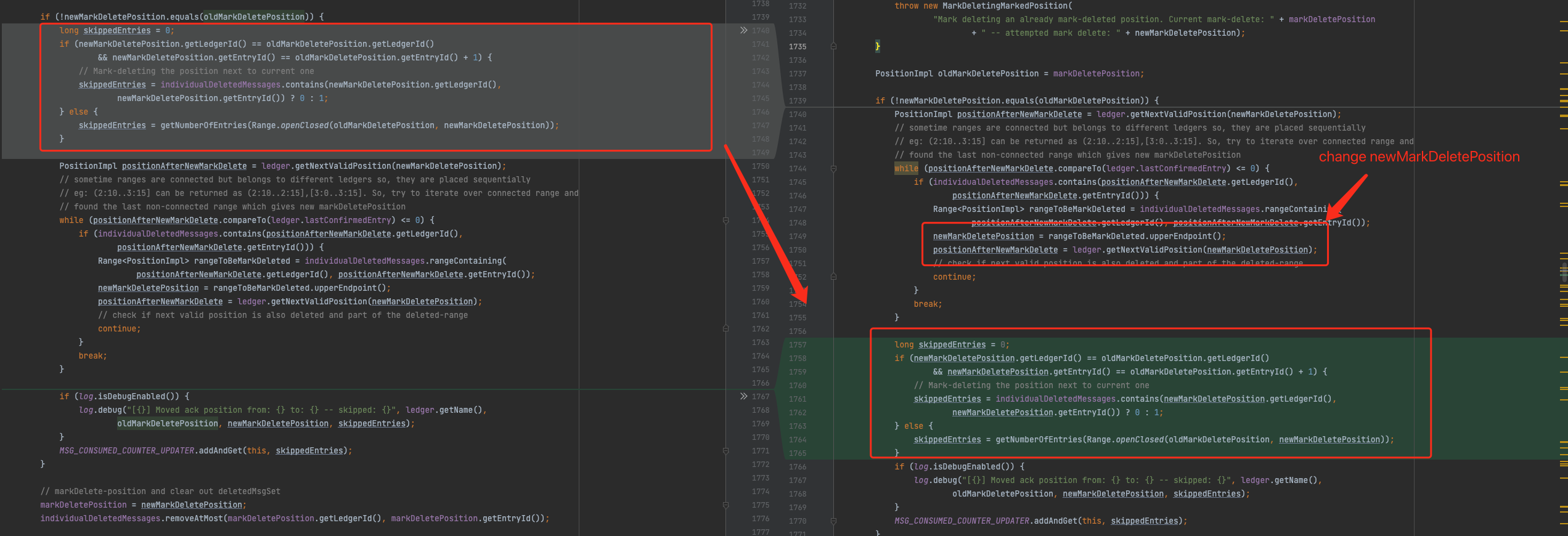
Task: Click the 'Mark-deleting the position next' comment in the right pane
Action: [x=1031, y=385]
